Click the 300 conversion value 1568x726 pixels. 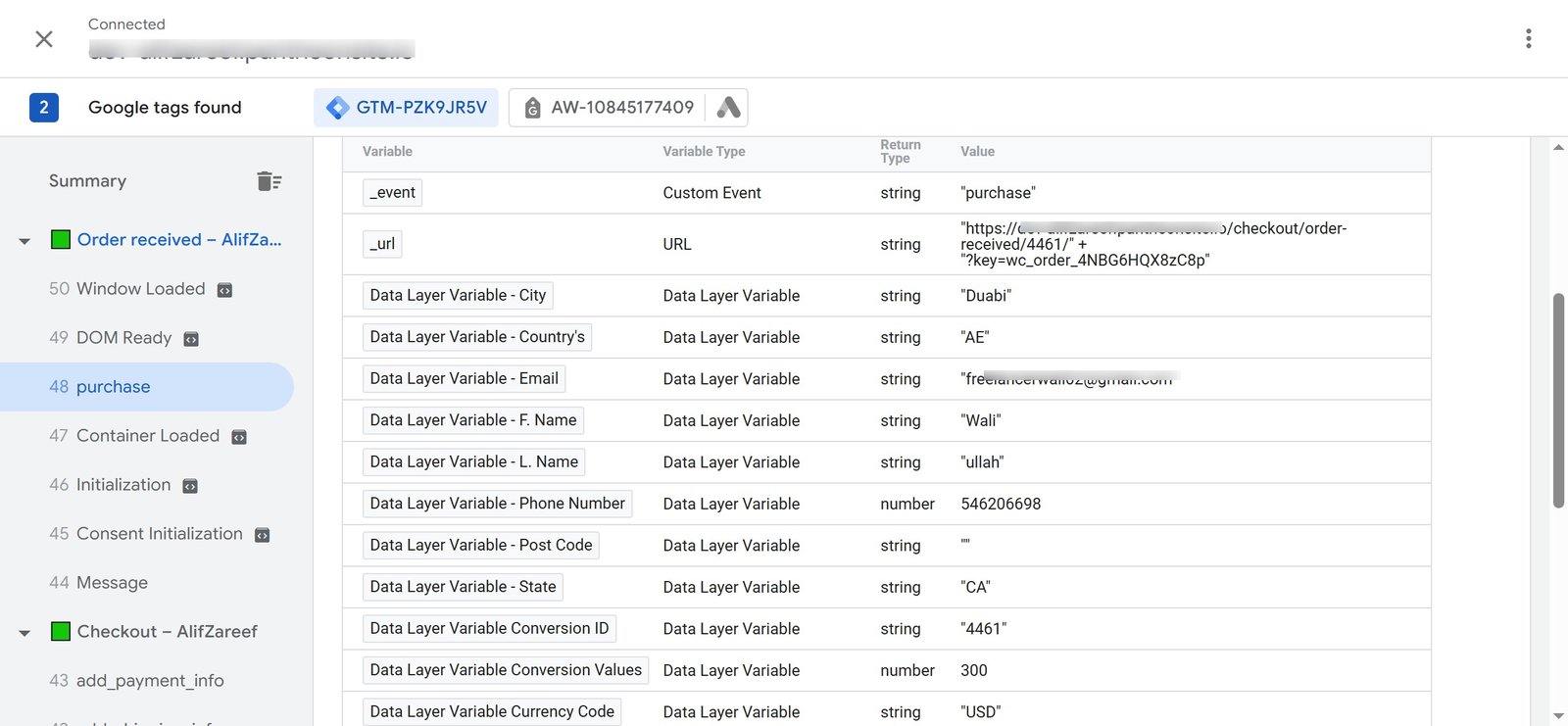coord(974,670)
